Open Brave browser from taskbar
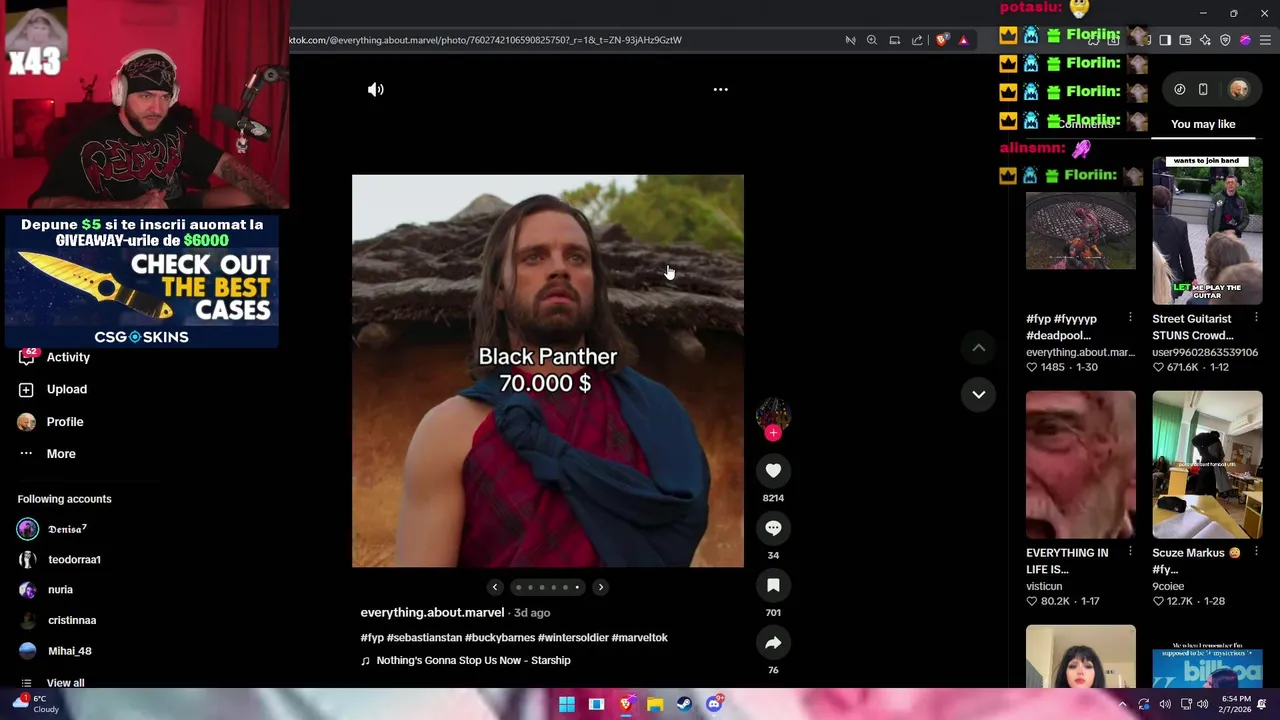 pyautogui.click(x=626, y=704)
